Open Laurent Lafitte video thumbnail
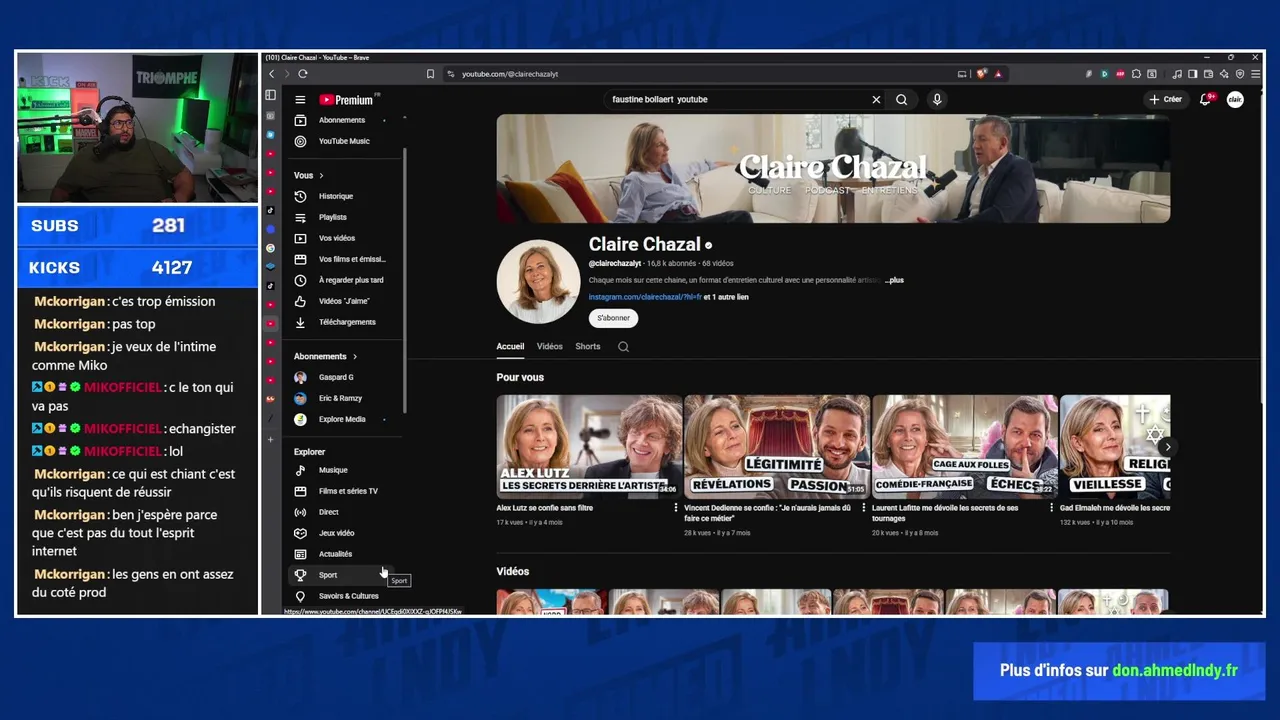The image size is (1280, 720). click(965, 447)
